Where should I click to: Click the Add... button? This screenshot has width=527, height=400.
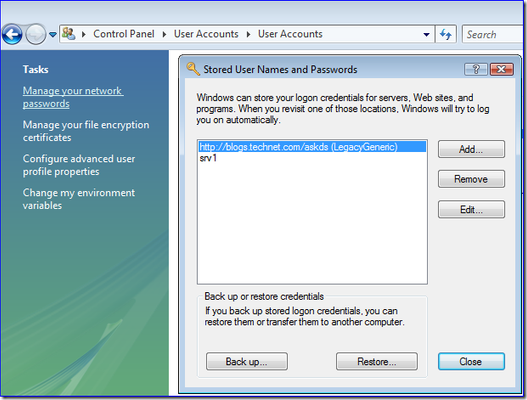(x=471, y=149)
